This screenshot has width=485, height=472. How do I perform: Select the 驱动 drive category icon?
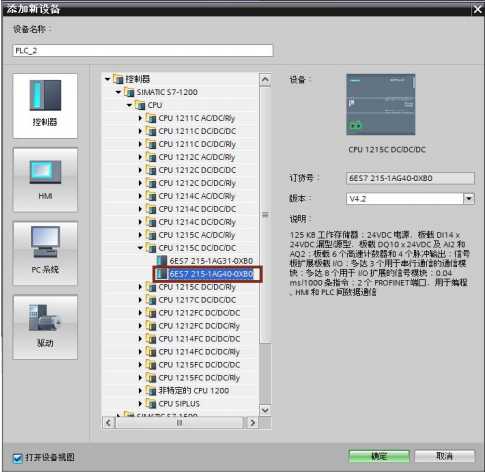pos(45,318)
